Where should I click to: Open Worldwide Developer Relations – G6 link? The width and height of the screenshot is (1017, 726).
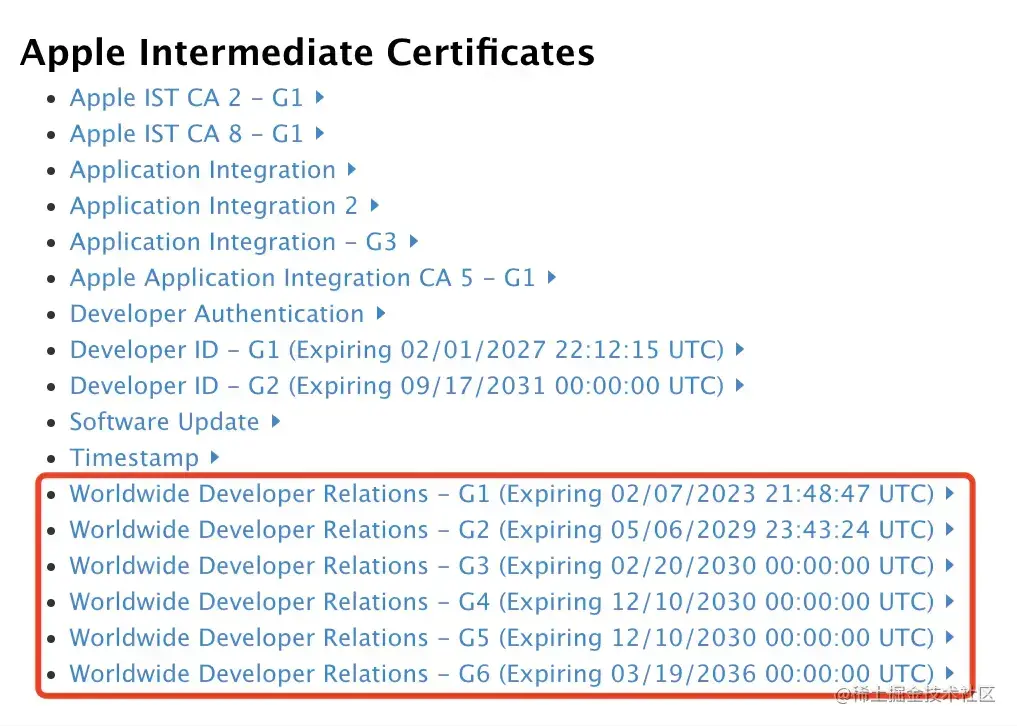[501, 673]
